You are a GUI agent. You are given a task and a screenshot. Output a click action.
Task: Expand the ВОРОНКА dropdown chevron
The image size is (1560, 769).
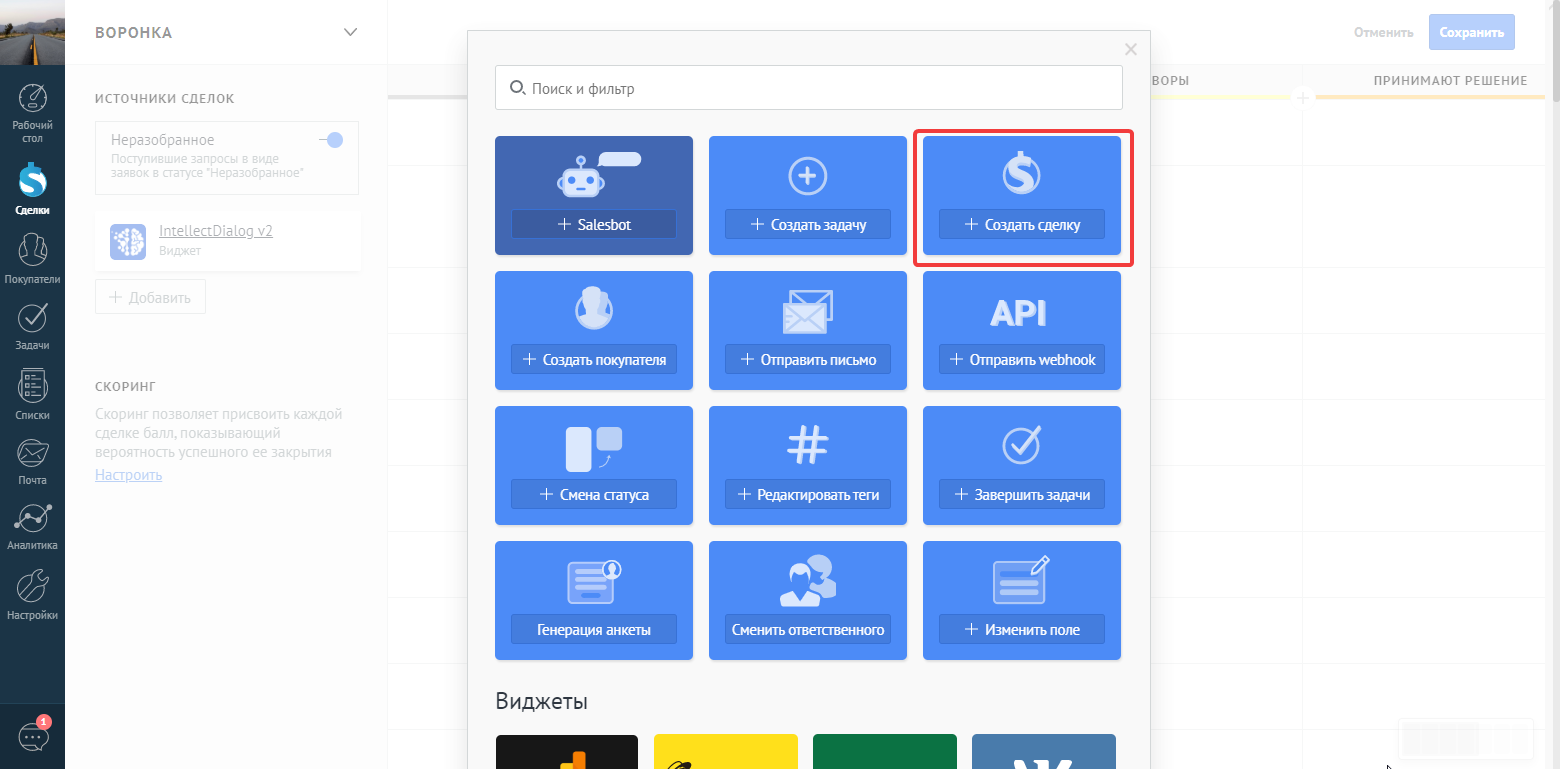point(350,32)
